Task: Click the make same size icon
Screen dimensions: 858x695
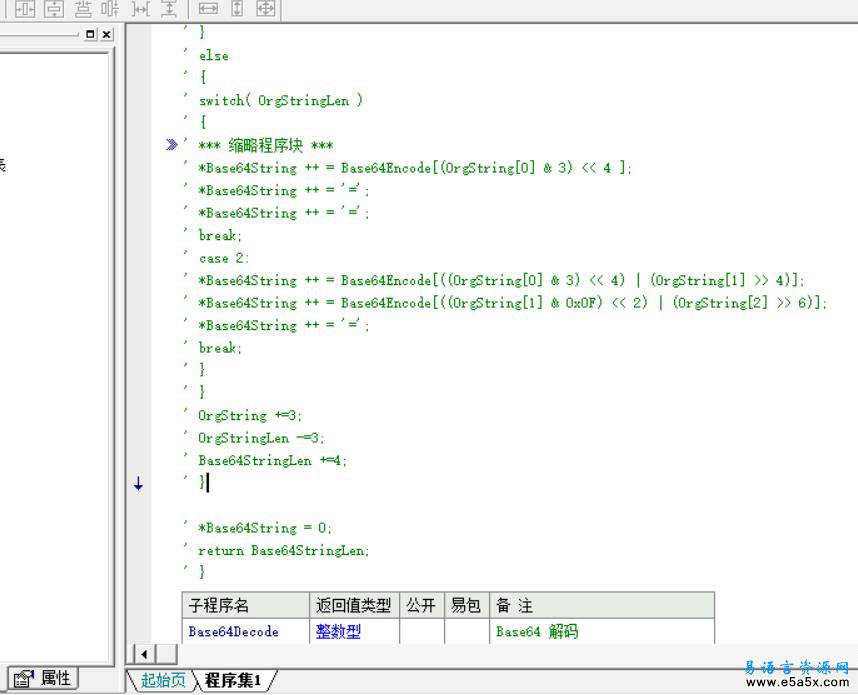Action: click(x=265, y=9)
